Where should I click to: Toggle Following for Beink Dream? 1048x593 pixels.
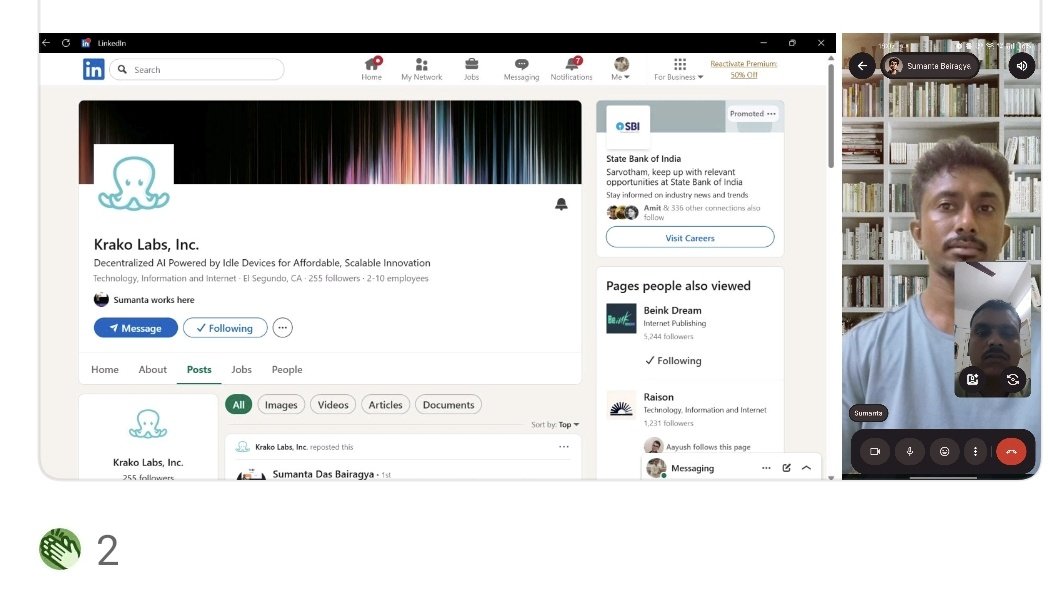coord(673,361)
